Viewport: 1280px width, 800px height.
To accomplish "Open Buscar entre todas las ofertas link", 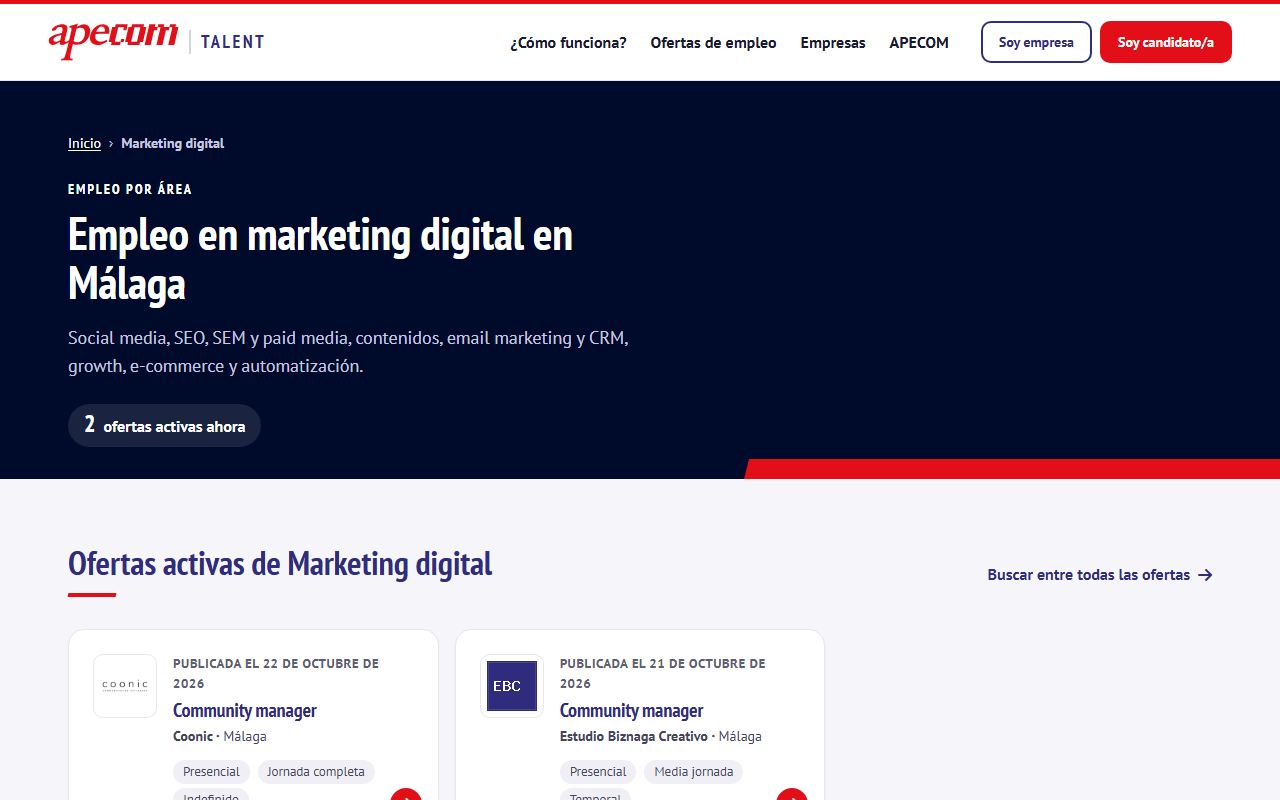I will tap(1100, 575).
